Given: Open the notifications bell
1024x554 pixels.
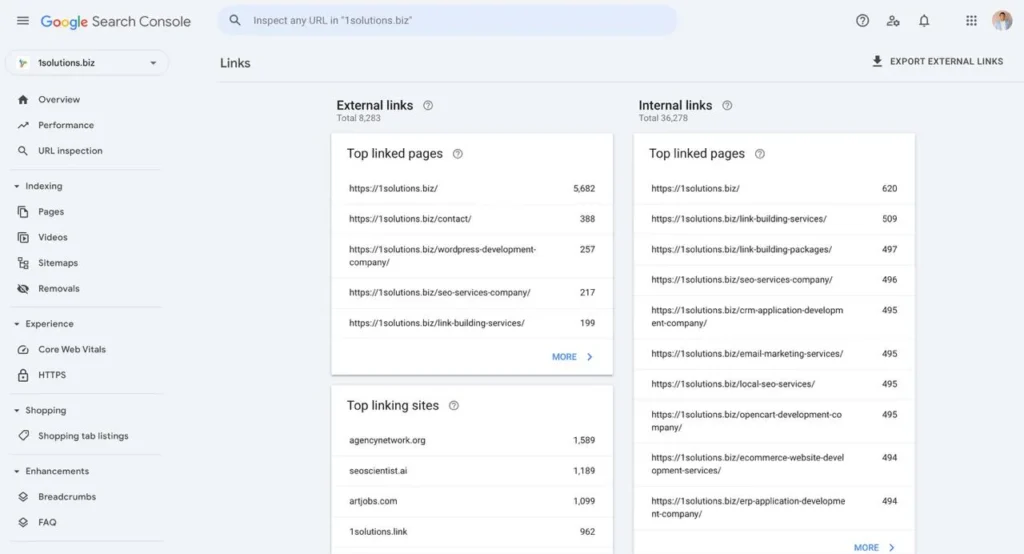Looking at the screenshot, I should tap(924, 21).
